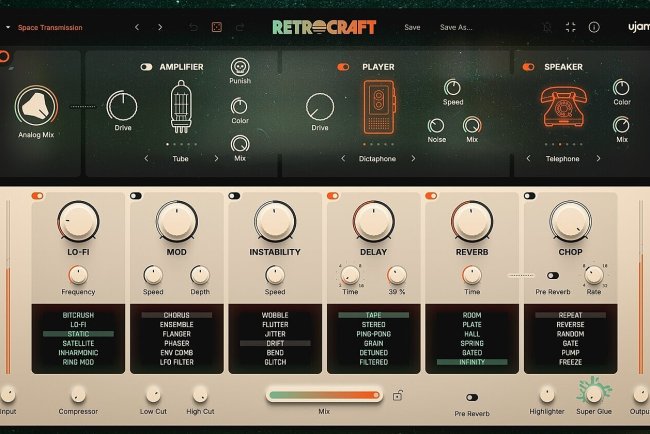Select GRAIN in Delay list
Image resolution: width=650 pixels, height=434 pixels.
click(x=374, y=343)
